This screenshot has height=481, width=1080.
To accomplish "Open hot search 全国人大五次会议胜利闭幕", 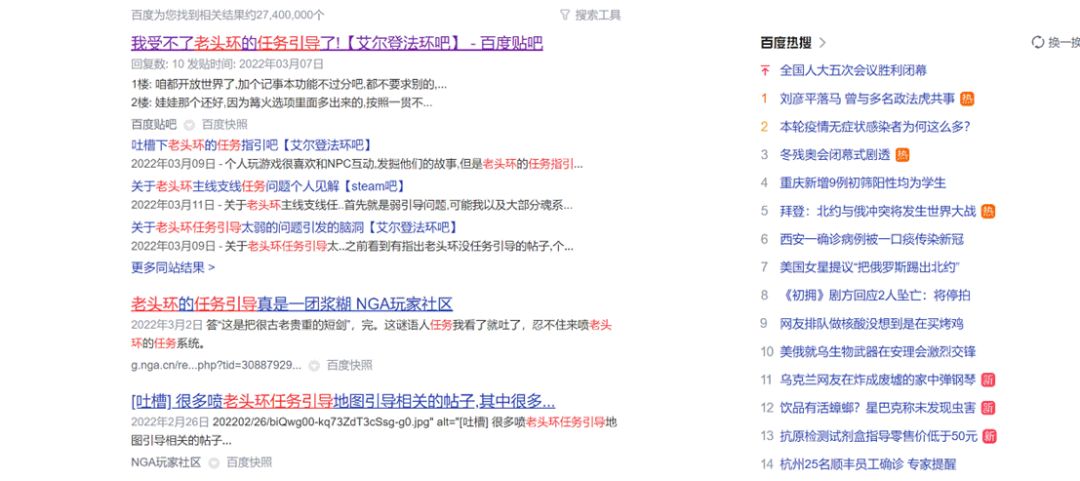I will (853, 70).
